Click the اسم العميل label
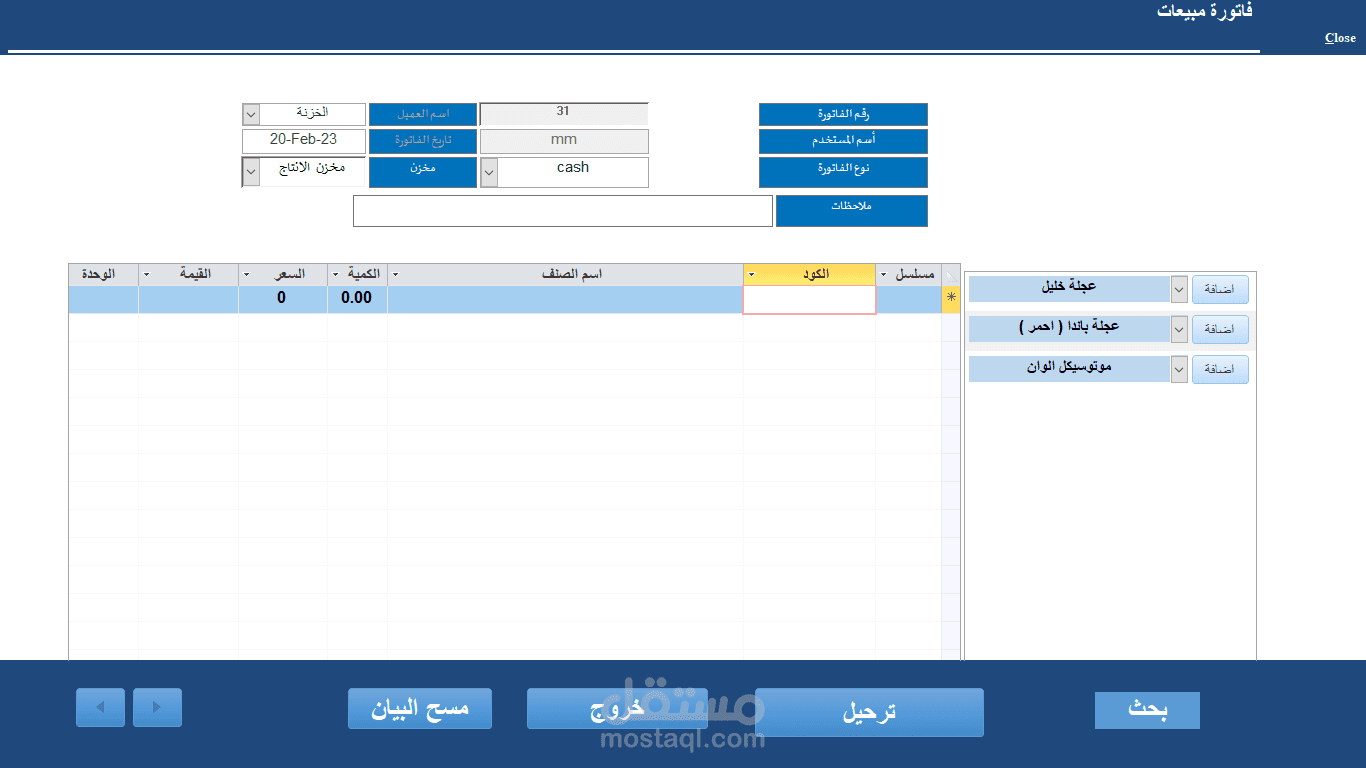 click(x=423, y=114)
